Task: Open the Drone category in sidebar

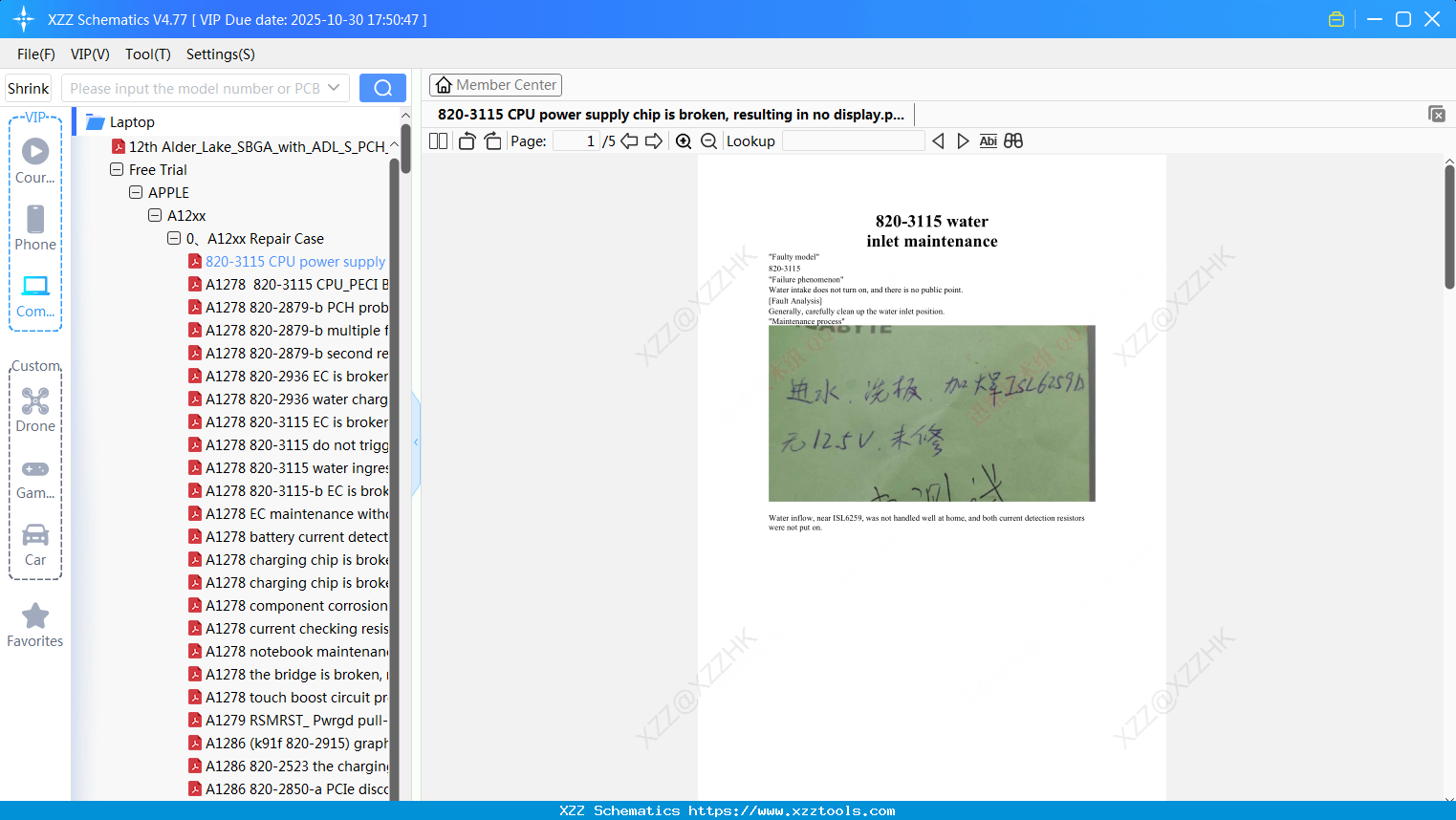Action: 35,409
